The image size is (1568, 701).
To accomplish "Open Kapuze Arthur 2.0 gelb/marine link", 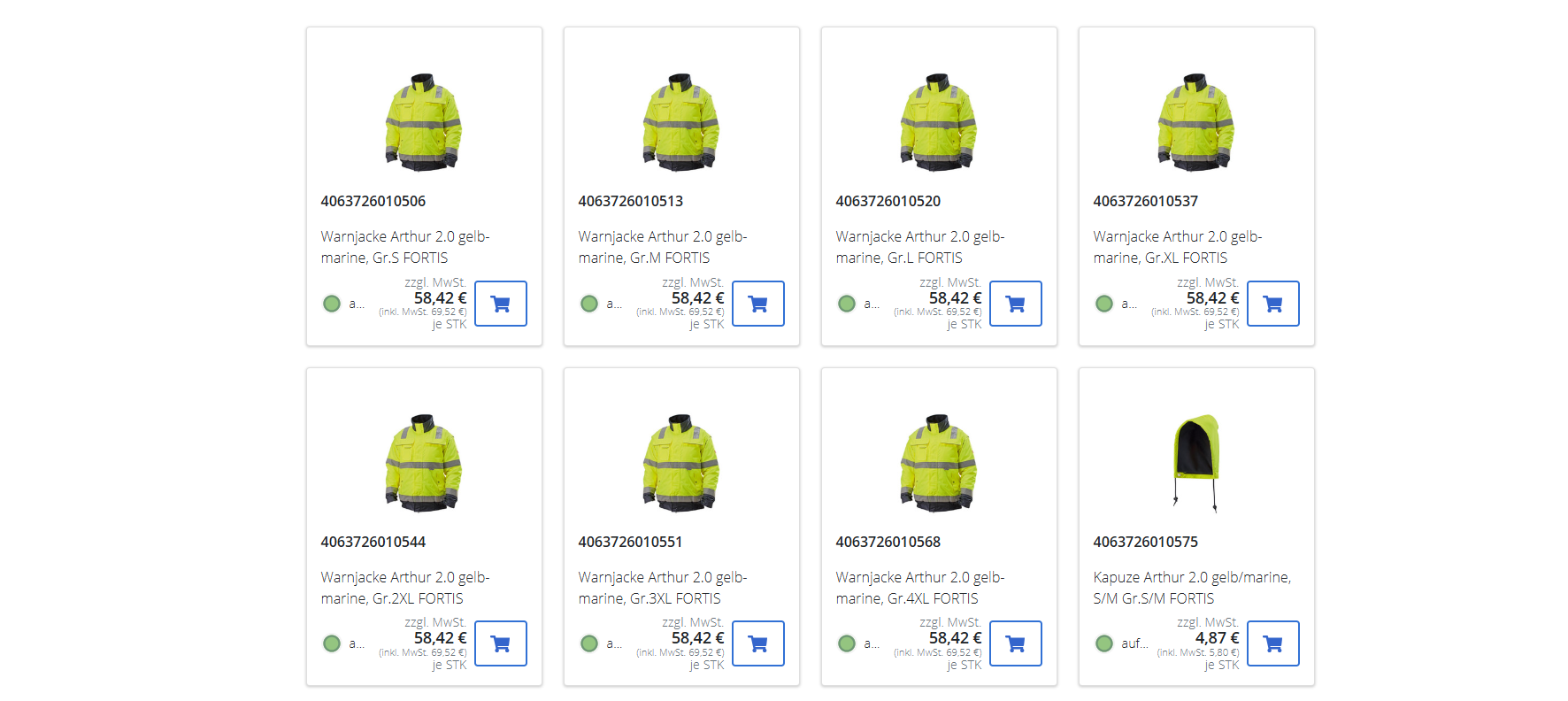I will coord(1192,588).
